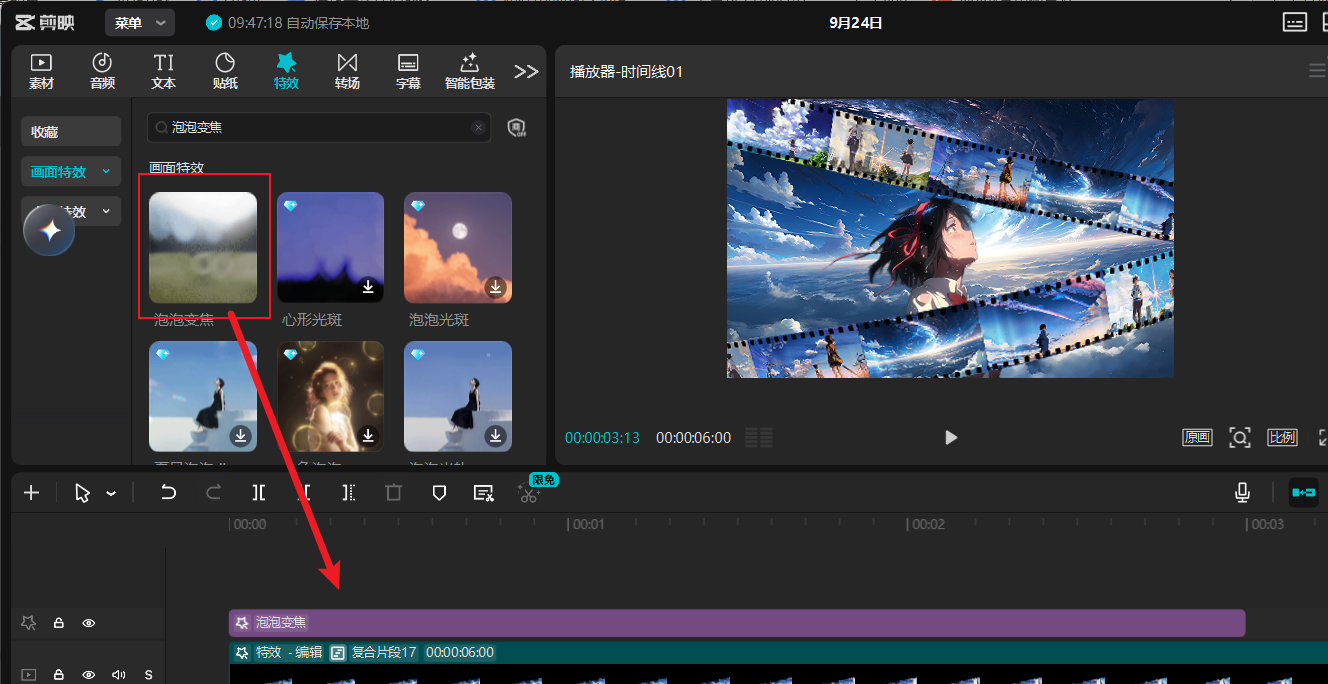Click the split clip tool icon

pyautogui.click(x=259, y=492)
